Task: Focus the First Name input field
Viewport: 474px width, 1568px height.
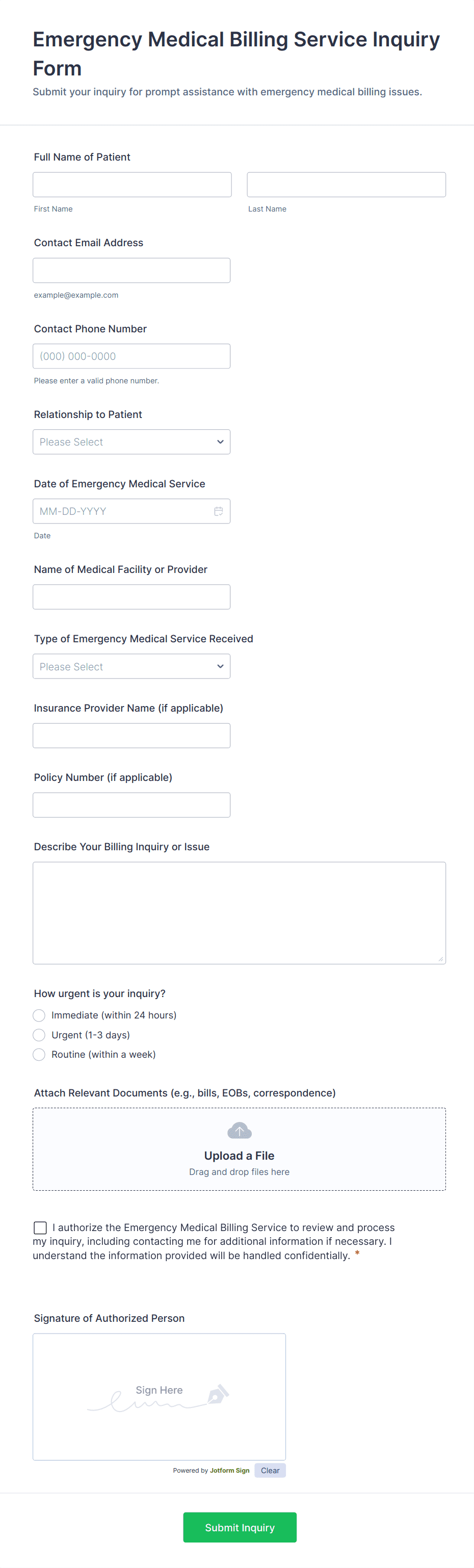Action: click(132, 185)
